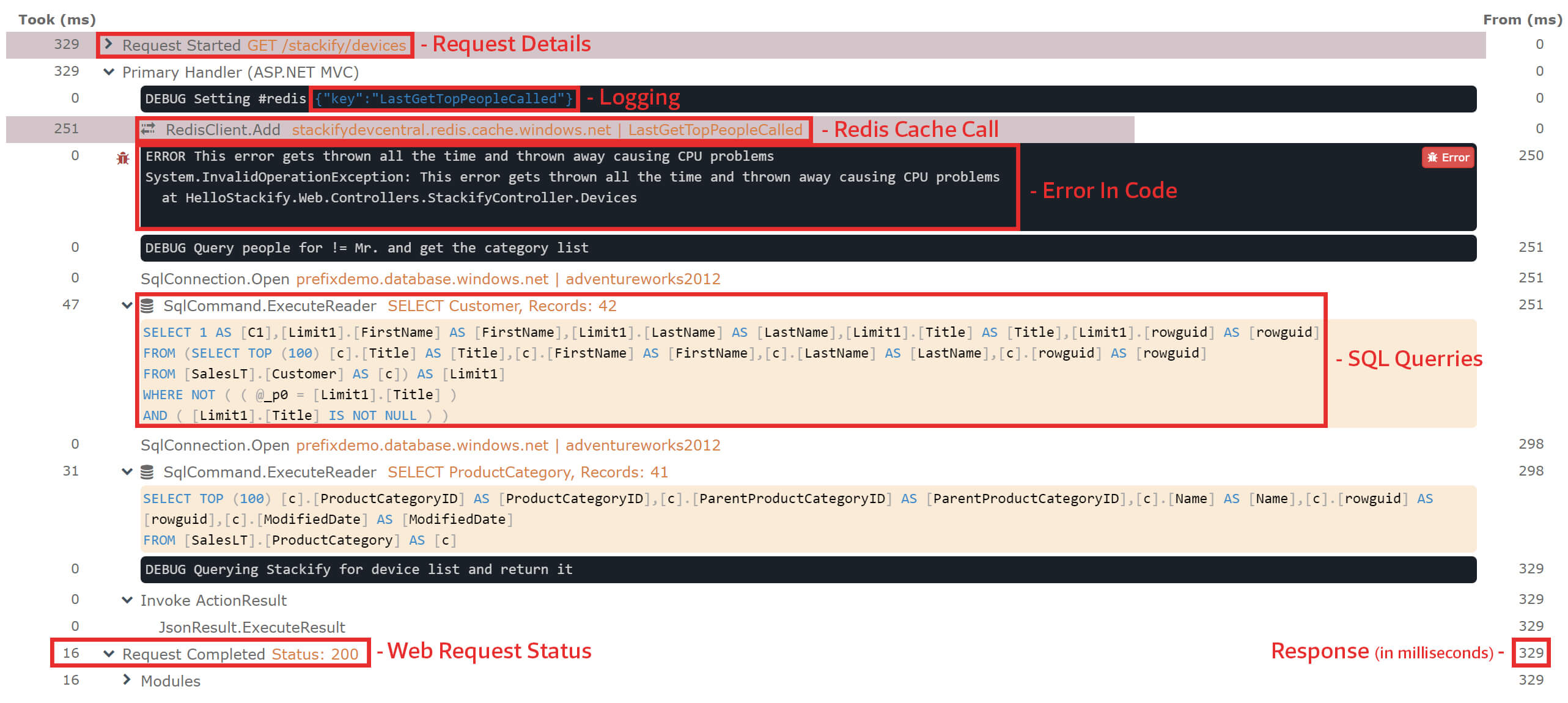This screenshot has height=703, width=1568.
Task: Expand the Request Started row chevron
Action: 108,44
